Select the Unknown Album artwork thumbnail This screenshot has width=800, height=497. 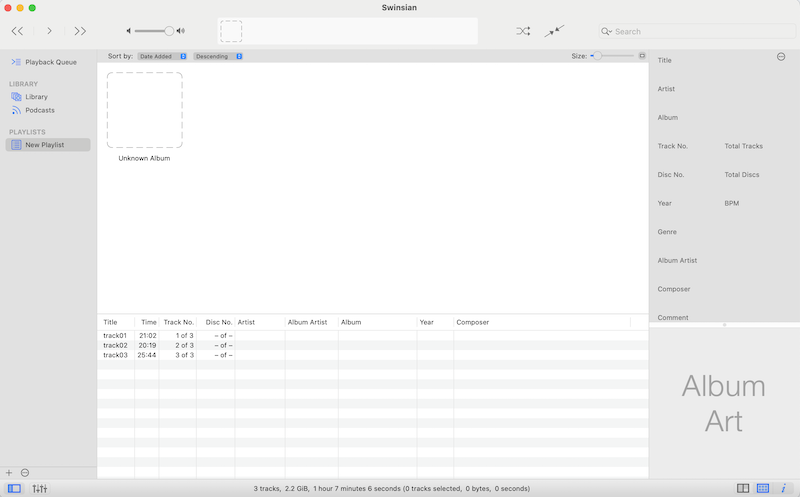point(144,110)
